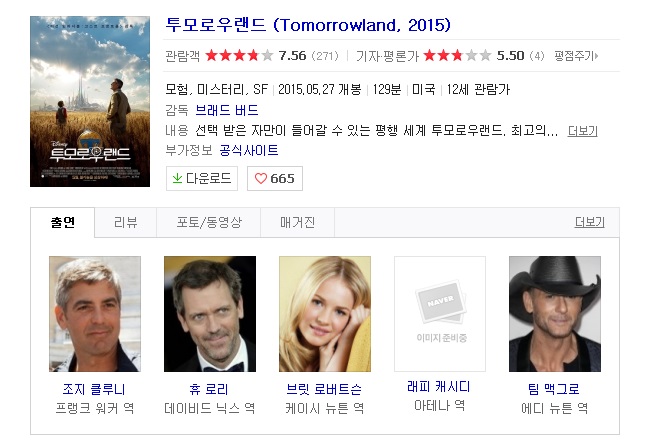Click the Tomorrowland movie poster

point(90,101)
